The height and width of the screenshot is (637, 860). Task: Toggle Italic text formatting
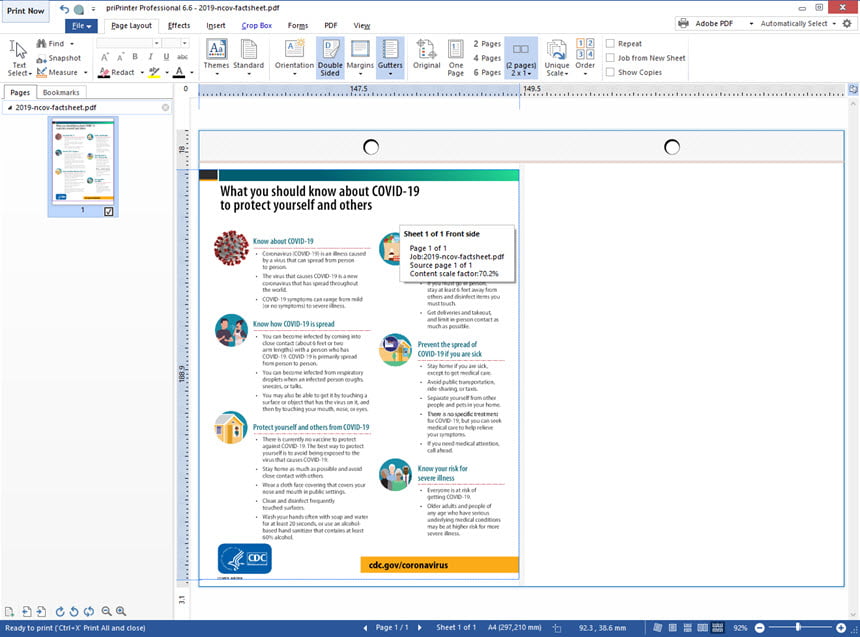[150, 57]
